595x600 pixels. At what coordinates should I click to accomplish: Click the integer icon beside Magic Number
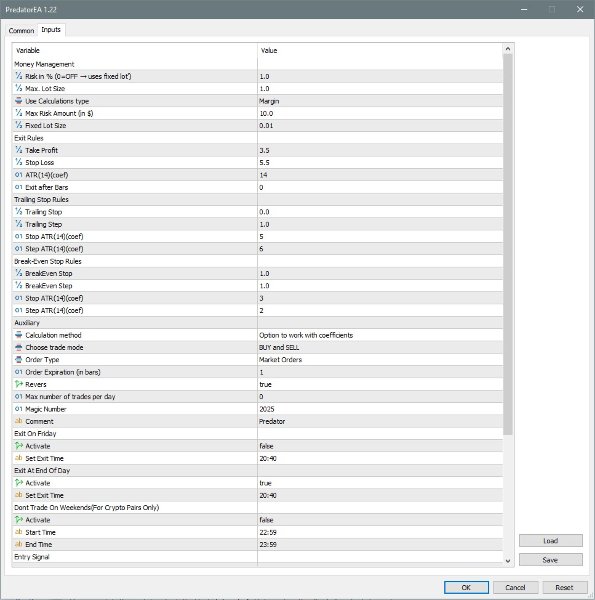tap(18, 409)
